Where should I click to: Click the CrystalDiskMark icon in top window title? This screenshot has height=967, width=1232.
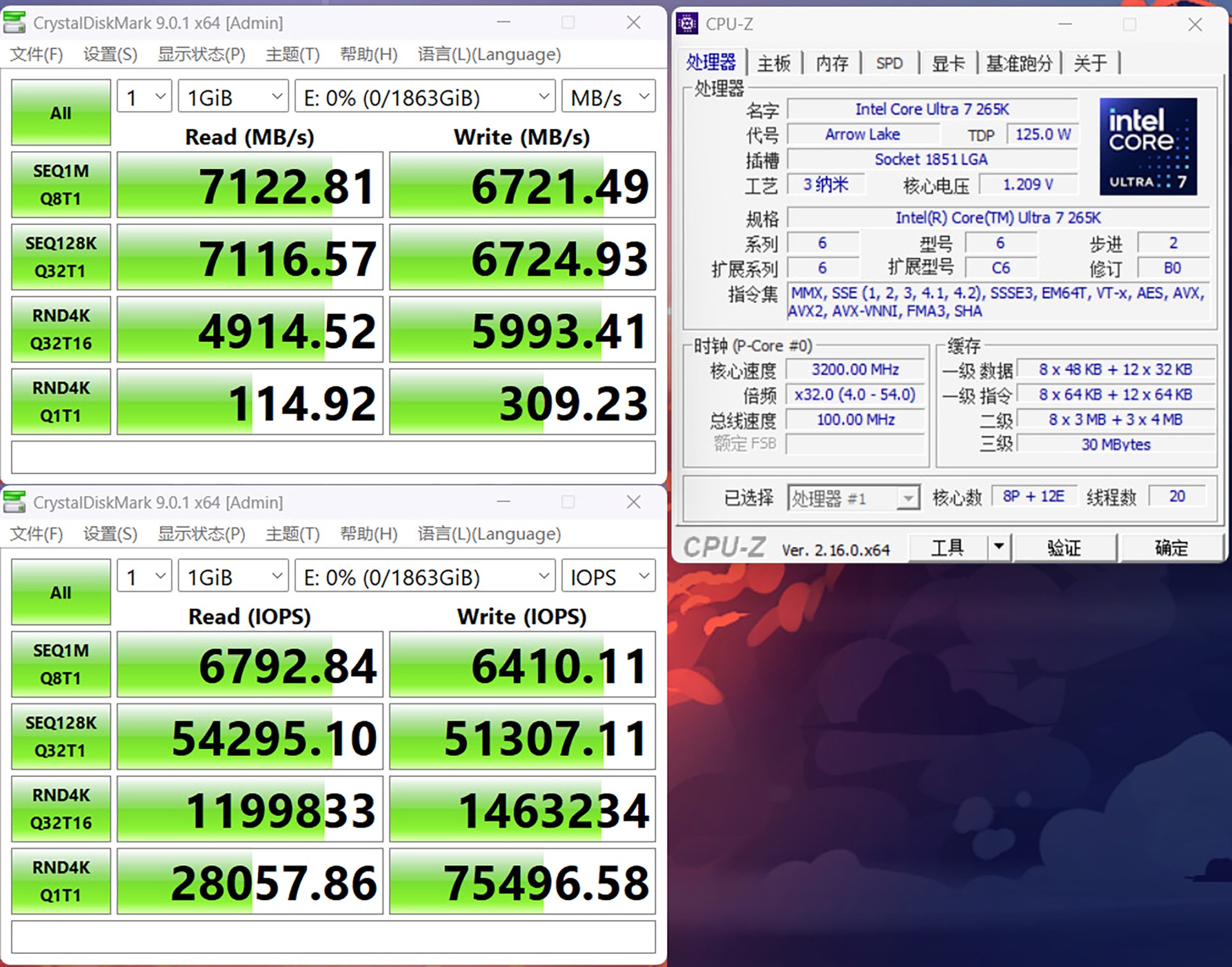[x=15, y=23]
